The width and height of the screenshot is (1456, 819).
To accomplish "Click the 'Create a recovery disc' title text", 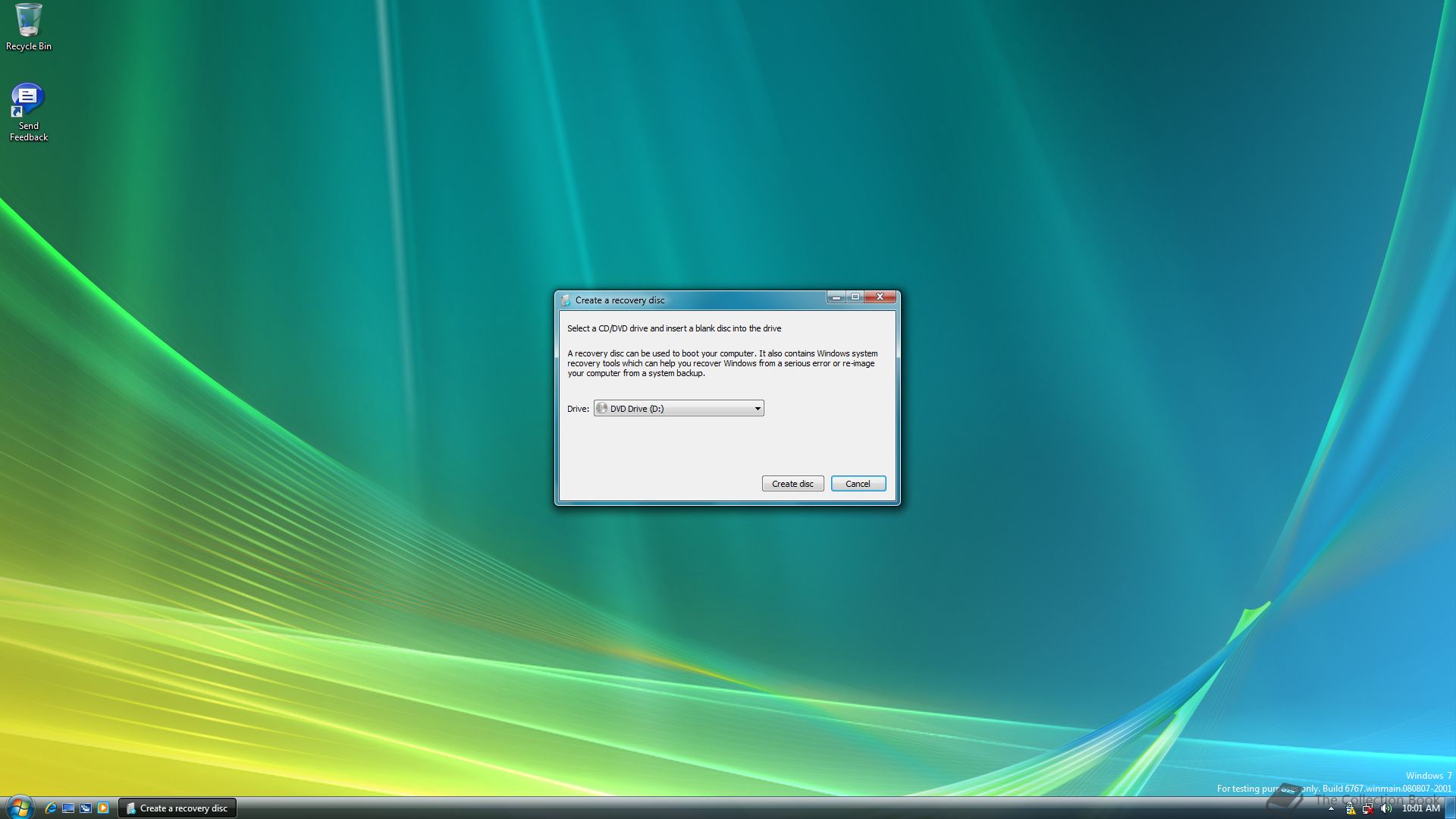I will click(x=620, y=300).
